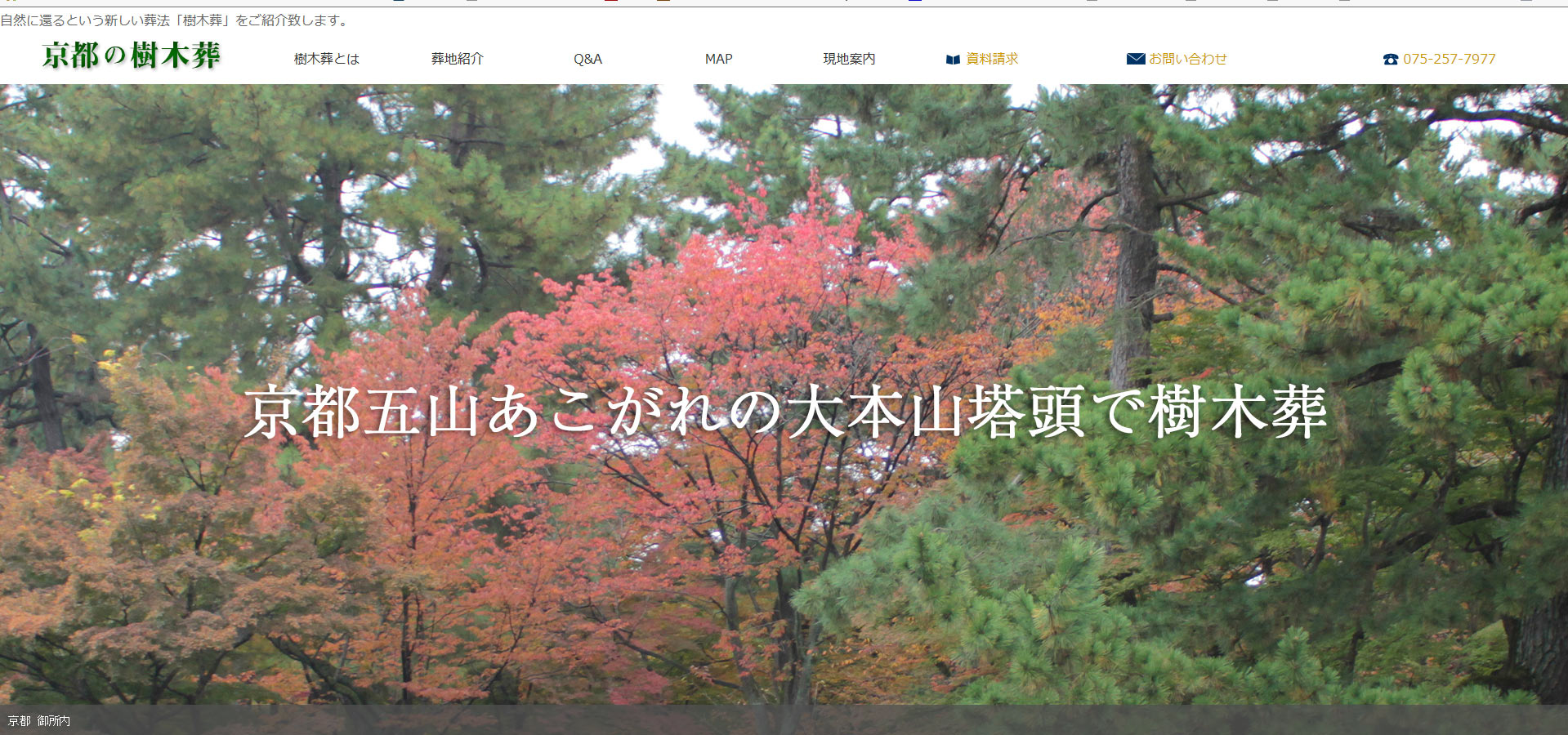The width and height of the screenshot is (1568, 735).
Task: Open the 現地案内 menu item
Action: pos(849,59)
